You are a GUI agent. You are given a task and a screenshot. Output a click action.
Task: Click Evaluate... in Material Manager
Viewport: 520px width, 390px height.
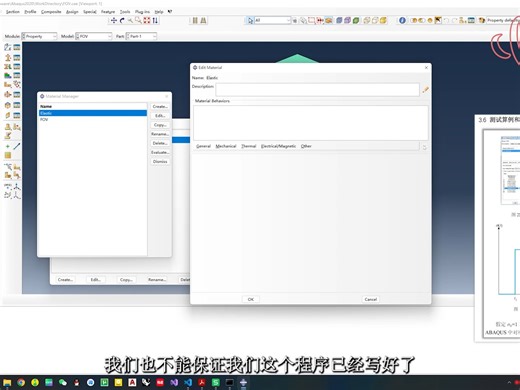click(160, 152)
